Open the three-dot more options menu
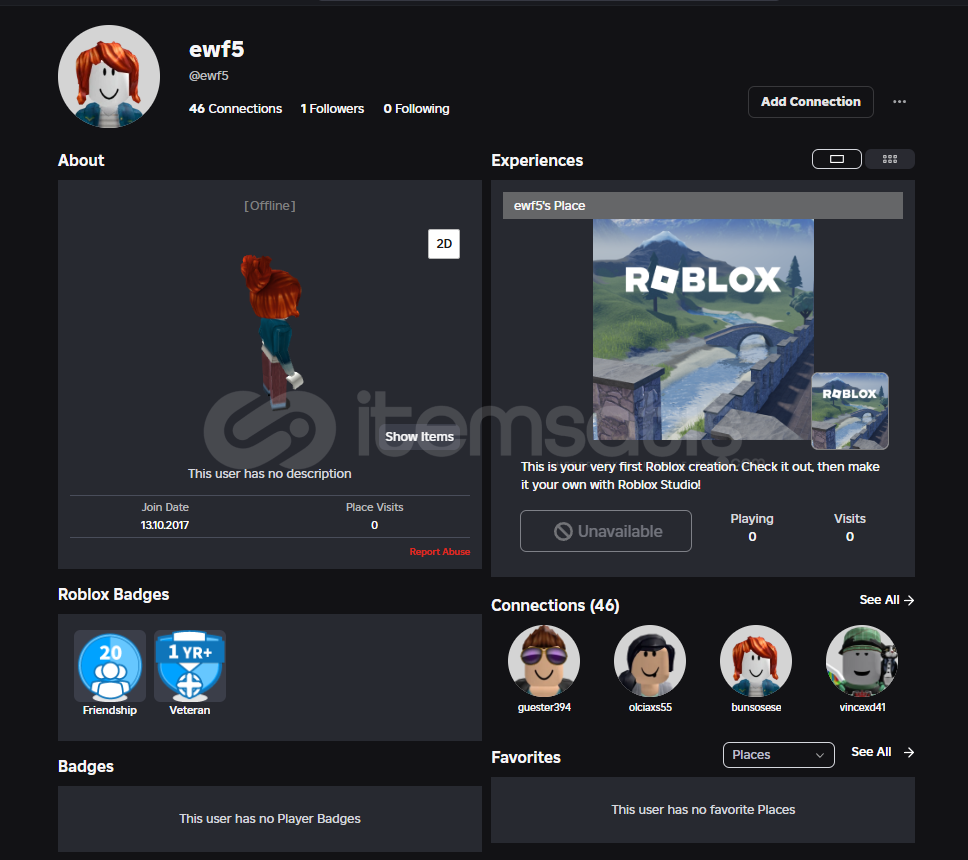The width and height of the screenshot is (968, 860). (899, 102)
